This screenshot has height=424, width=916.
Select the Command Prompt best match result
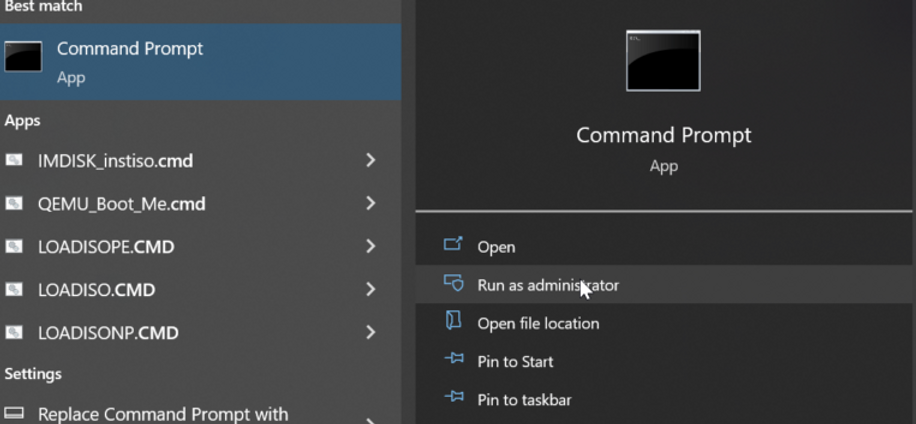(x=200, y=61)
